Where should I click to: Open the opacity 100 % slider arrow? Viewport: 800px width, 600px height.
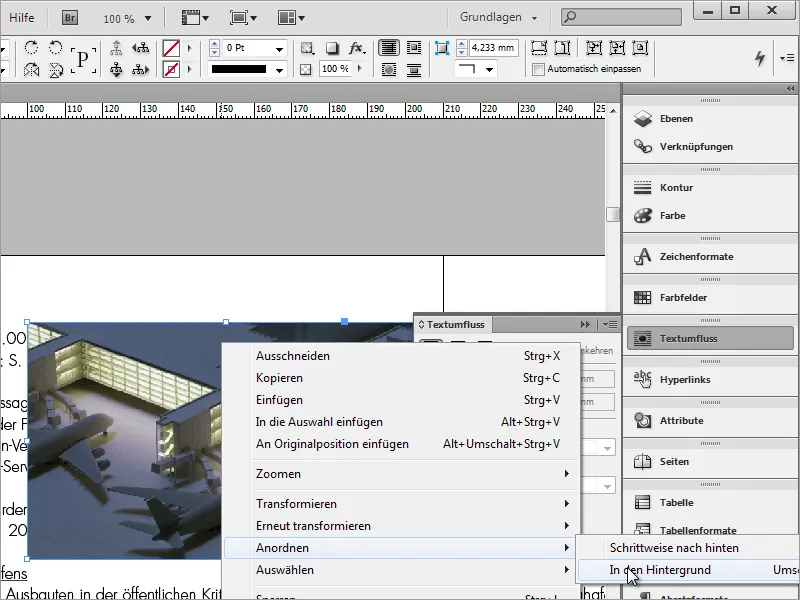click(x=360, y=69)
